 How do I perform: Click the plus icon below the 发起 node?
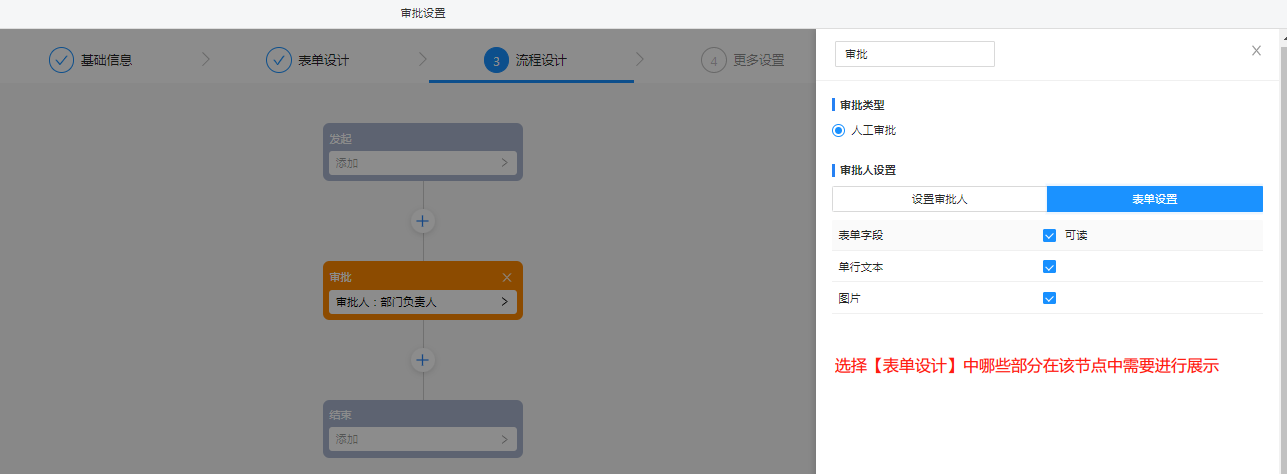point(423,221)
